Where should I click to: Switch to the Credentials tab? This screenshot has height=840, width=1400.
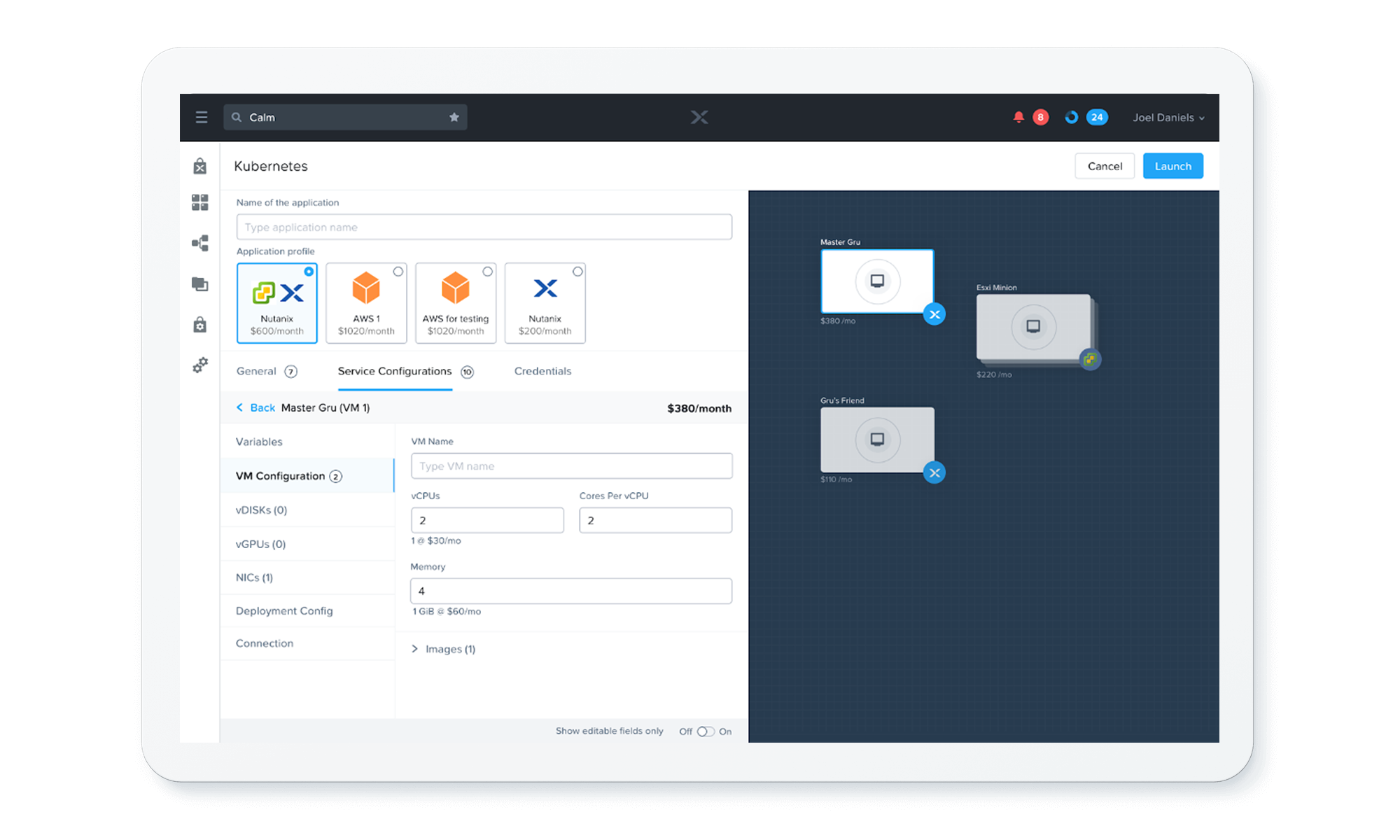[542, 371]
